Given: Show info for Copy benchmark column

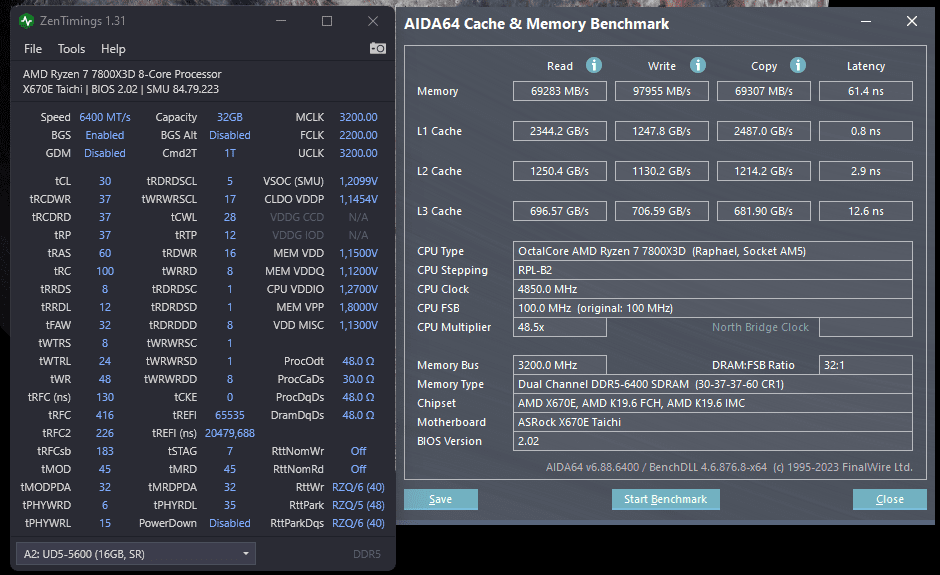Looking at the screenshot, I should click(x=797, y=65).
